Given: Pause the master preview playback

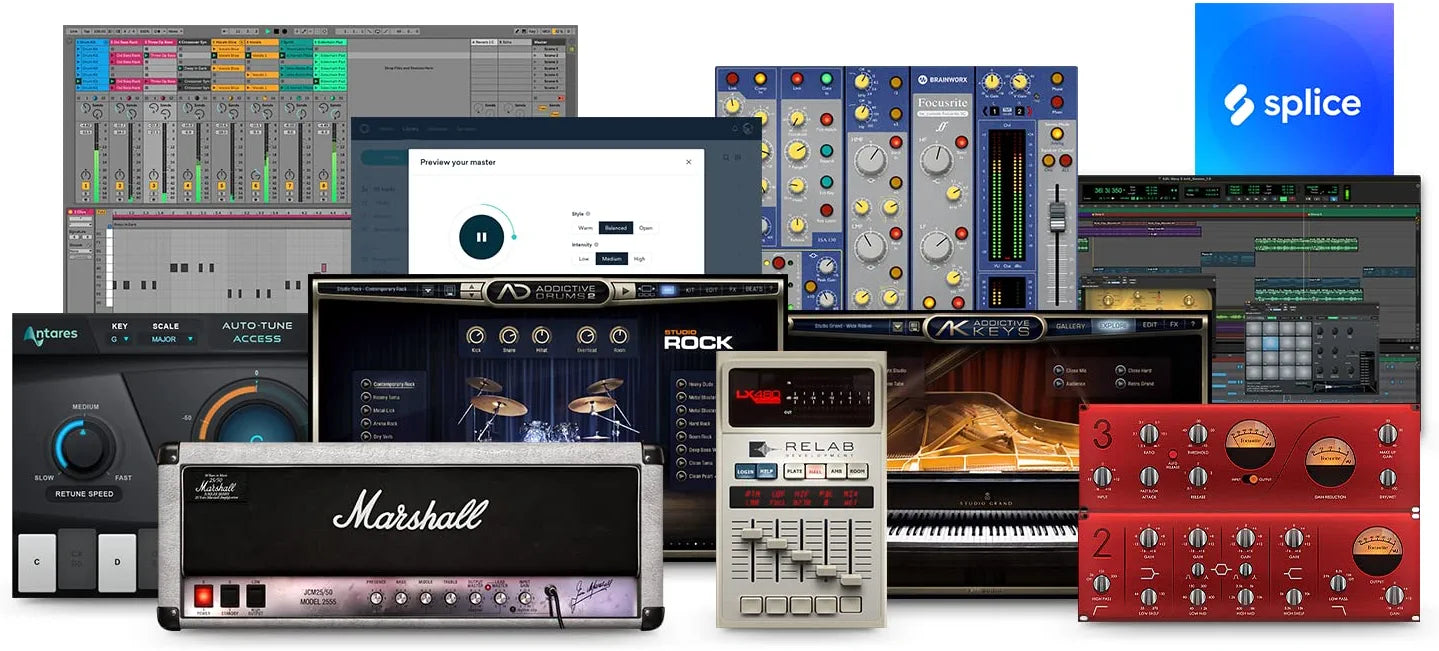Looking at the screenshot, I should (x=481, y=236).
